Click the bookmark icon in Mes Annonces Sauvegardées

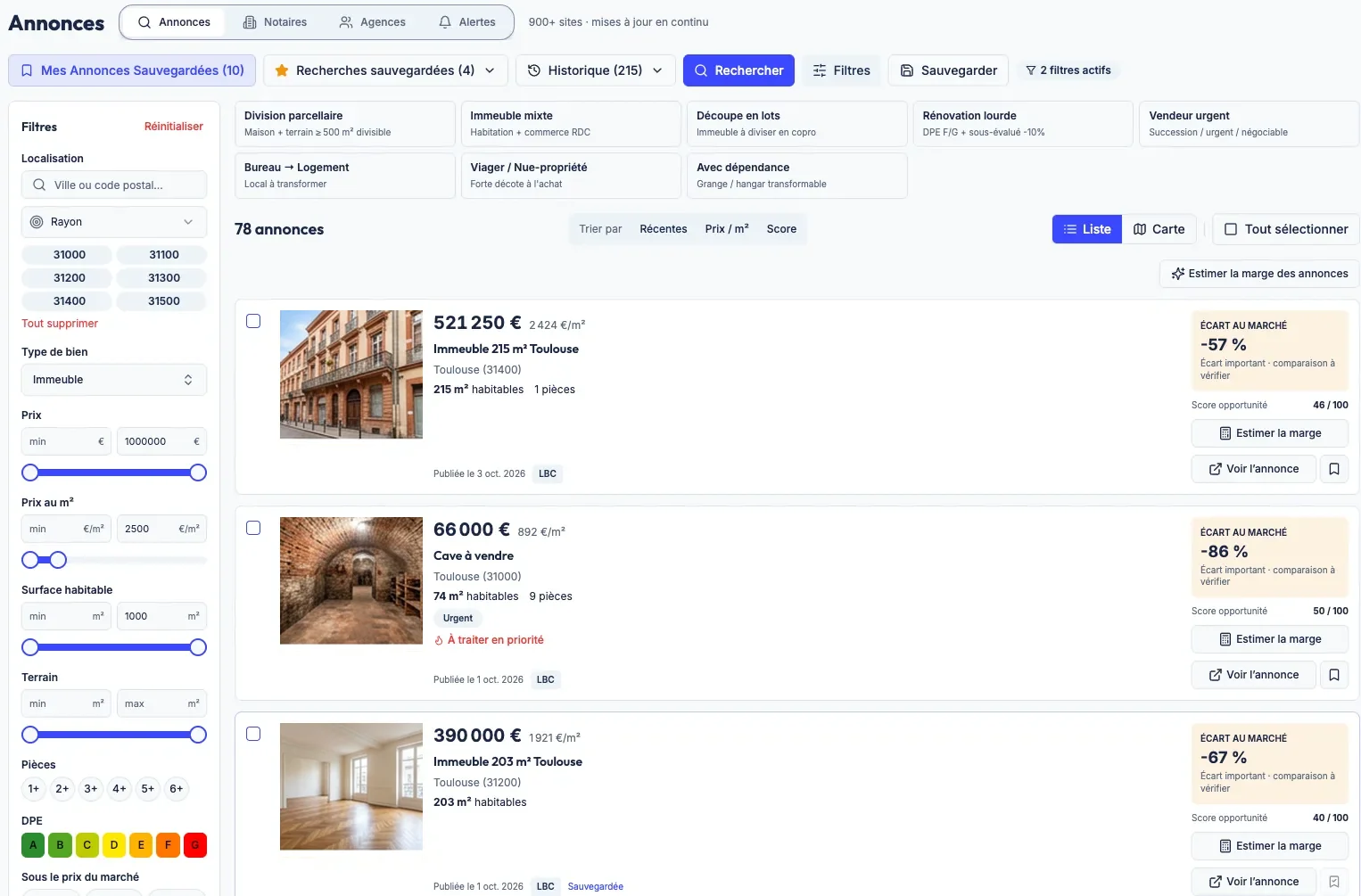pos(27,70)
